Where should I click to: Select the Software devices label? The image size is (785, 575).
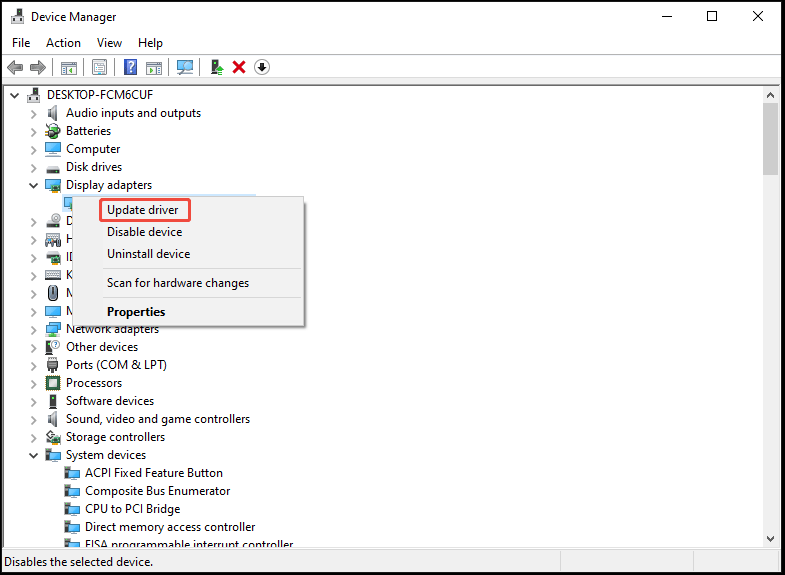(x=110, y=401)
